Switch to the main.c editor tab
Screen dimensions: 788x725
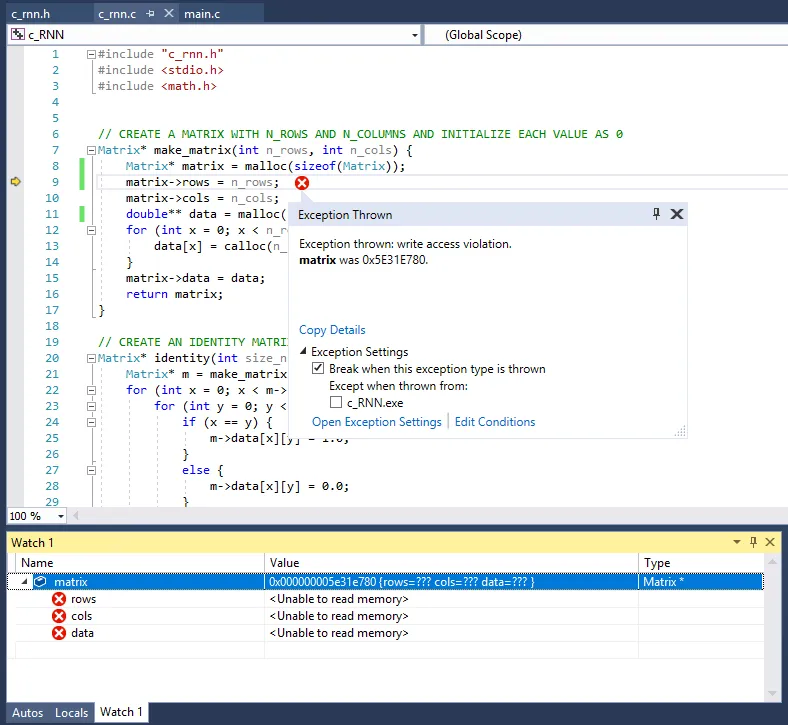click(211, 14)
